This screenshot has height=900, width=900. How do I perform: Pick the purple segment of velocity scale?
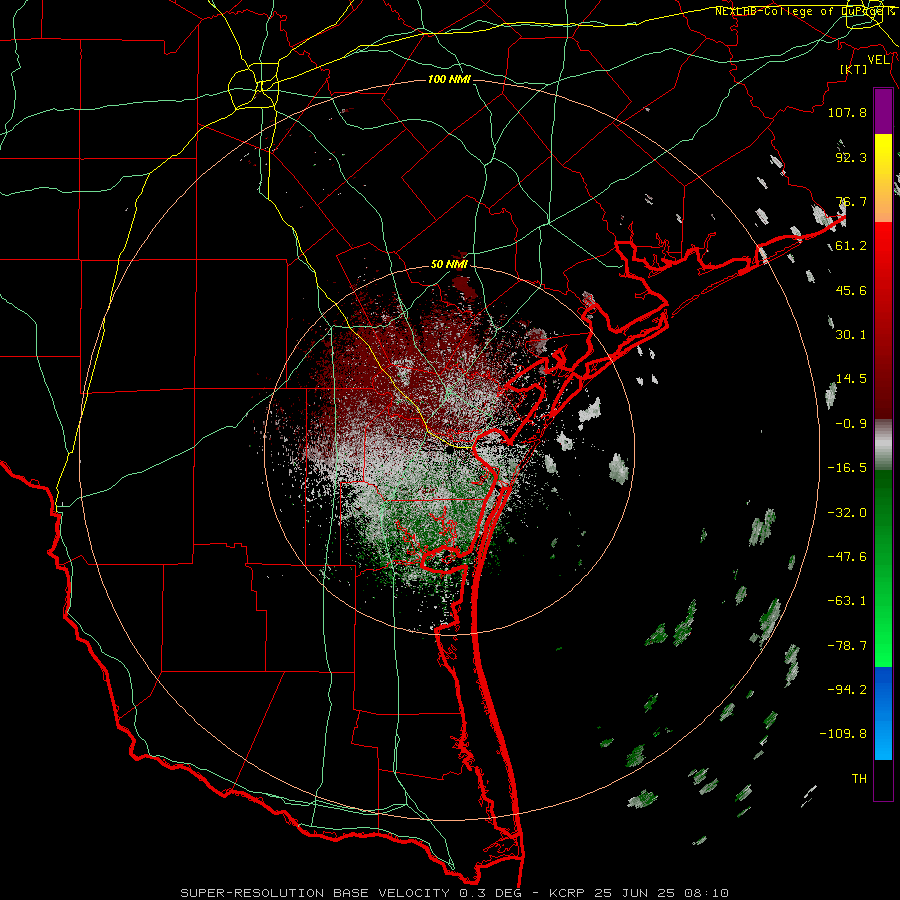point(883,111)
